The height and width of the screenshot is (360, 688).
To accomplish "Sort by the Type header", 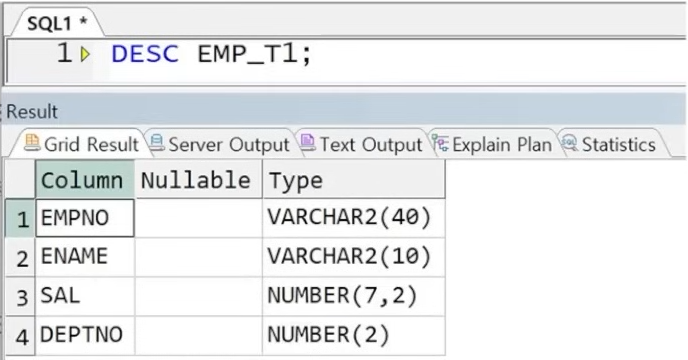I will tap(354, 180).
